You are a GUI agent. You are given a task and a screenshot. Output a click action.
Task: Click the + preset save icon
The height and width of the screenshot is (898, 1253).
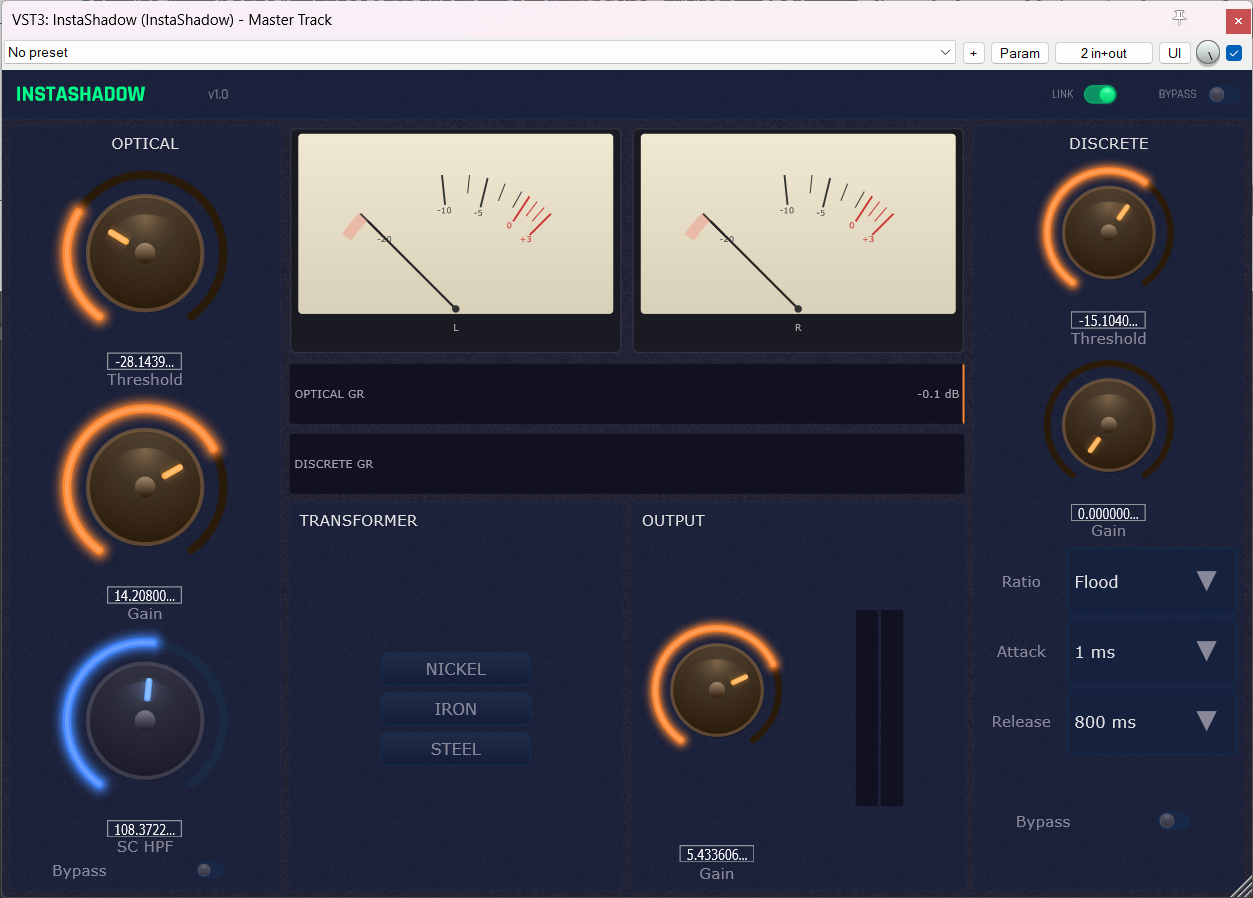[973, 52]
